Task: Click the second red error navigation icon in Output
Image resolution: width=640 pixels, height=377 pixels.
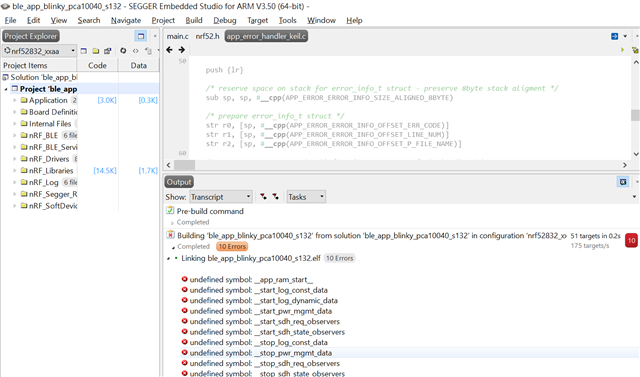Action: [276, 197]
